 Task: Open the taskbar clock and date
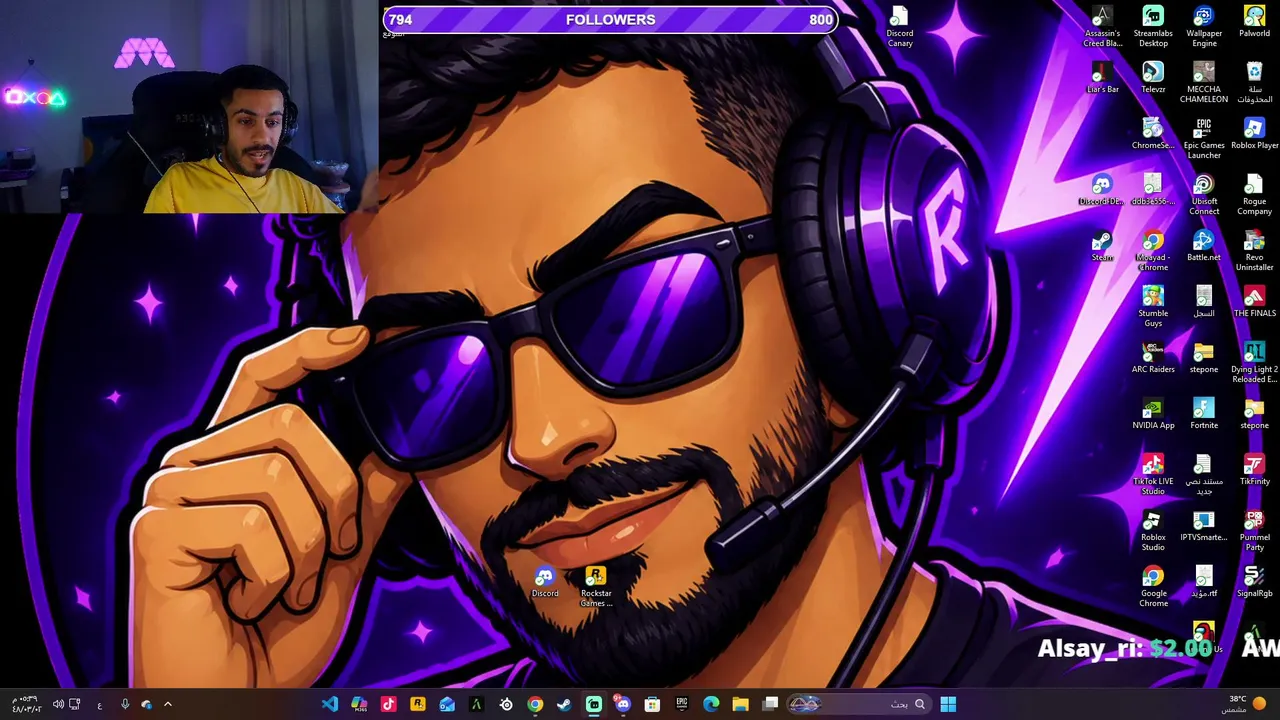pyautogui.click(x=26, y=704)
